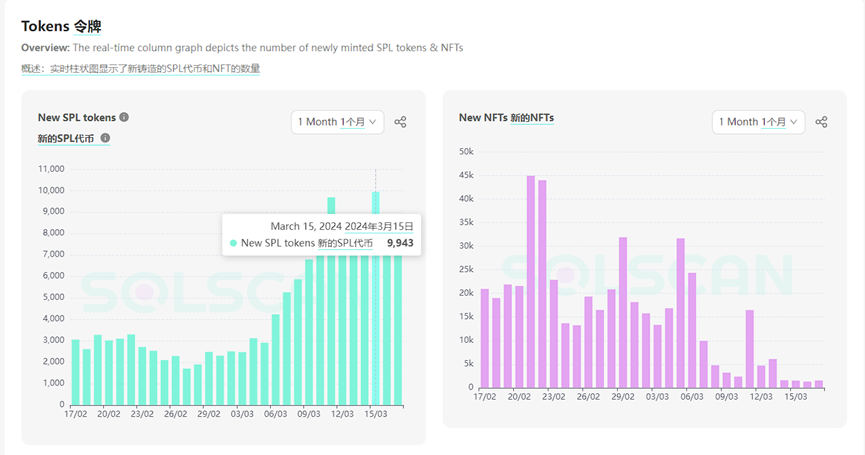Click the New NFTs 新的NFTs chart title
Screen dimensions: 865x455
click(x=506, y=117)
